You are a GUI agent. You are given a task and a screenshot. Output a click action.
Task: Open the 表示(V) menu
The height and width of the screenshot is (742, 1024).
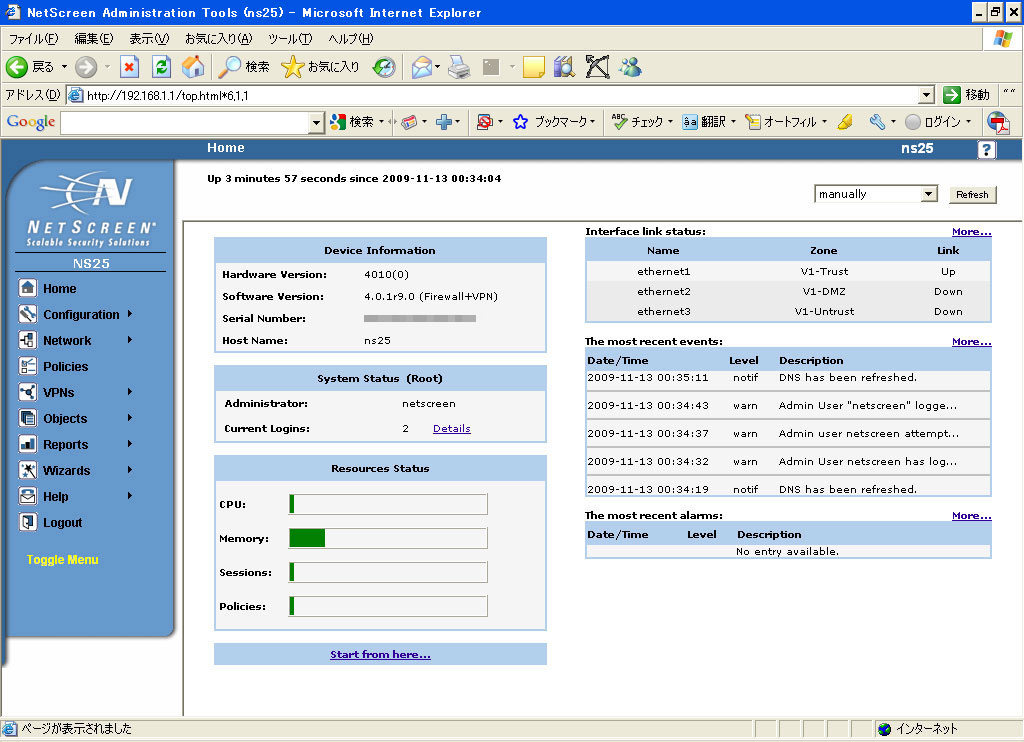coord(149,39)
